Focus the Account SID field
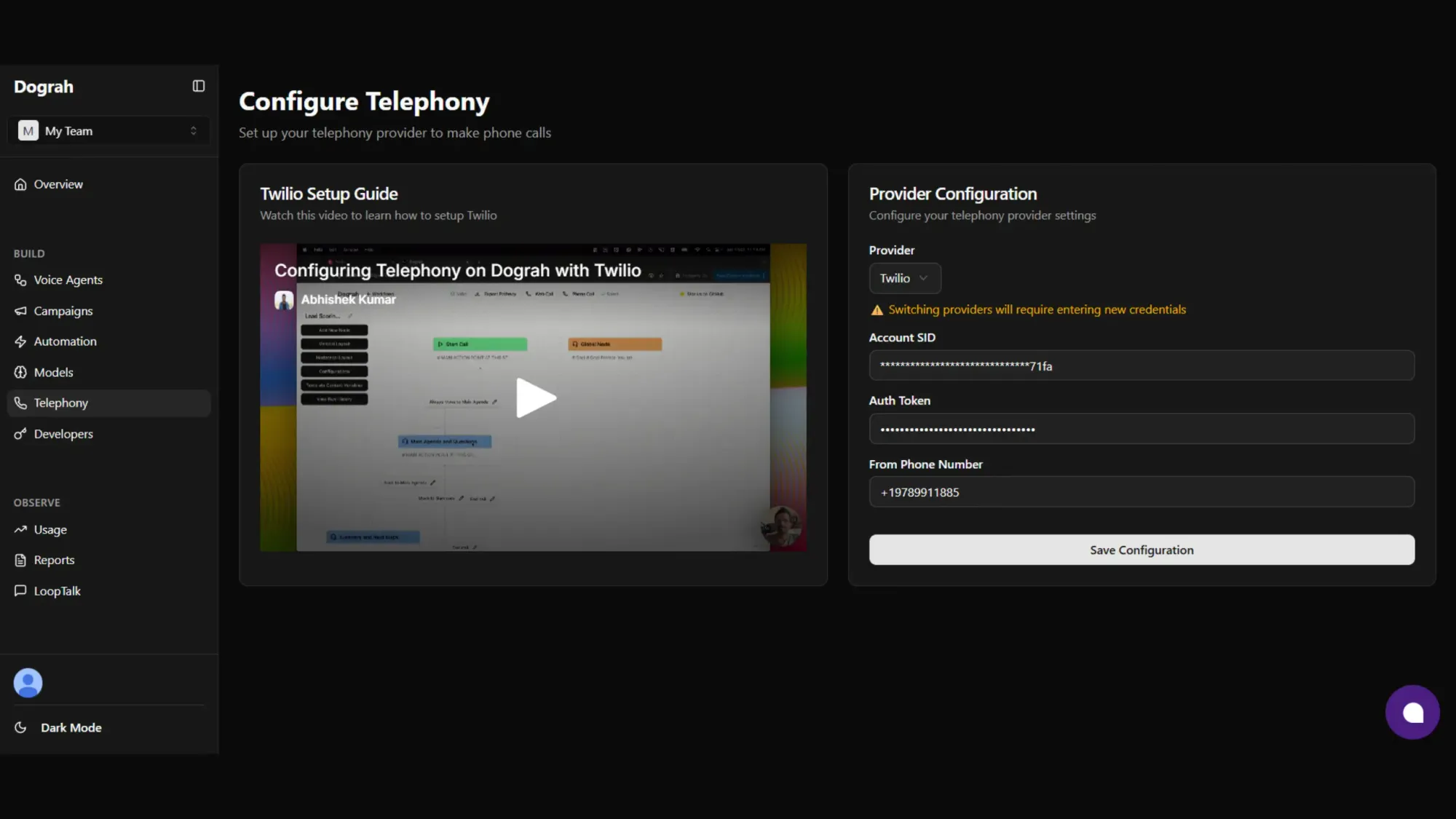 [x=1141, y=365]
